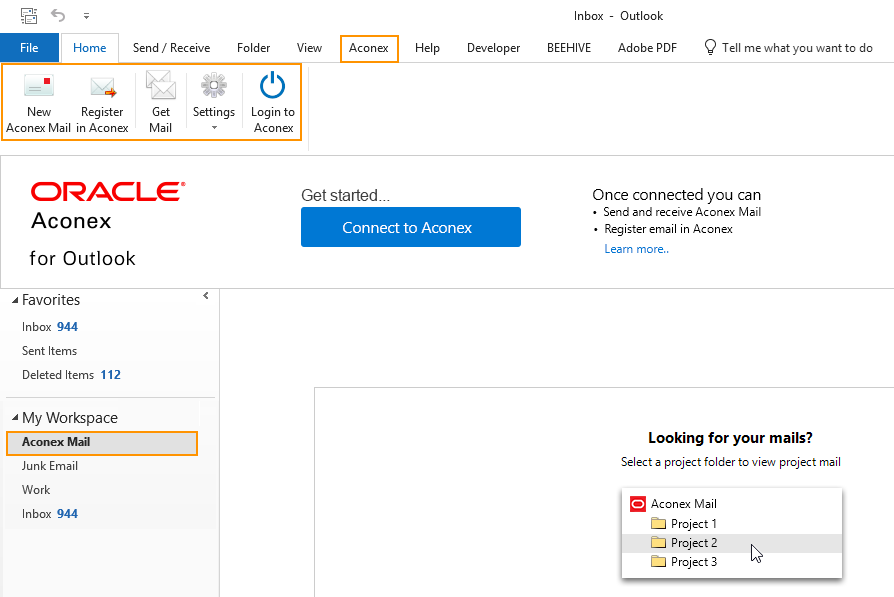This screenshot has height=597, width=894.
Task: Select the Aconex Mail folder in My Workspace
Action: click(x=102, y=442)
